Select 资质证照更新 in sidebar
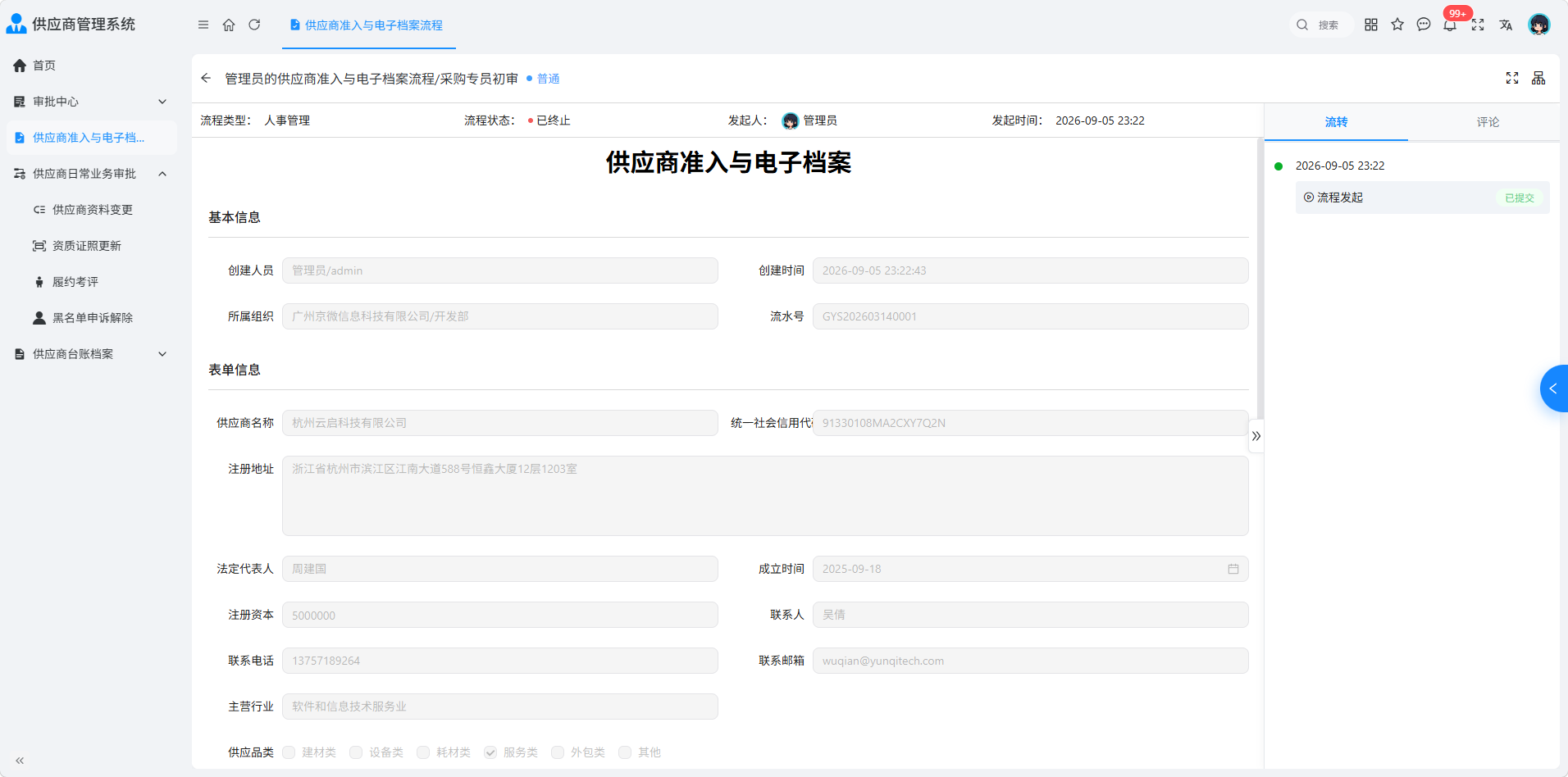 [92, 246]
